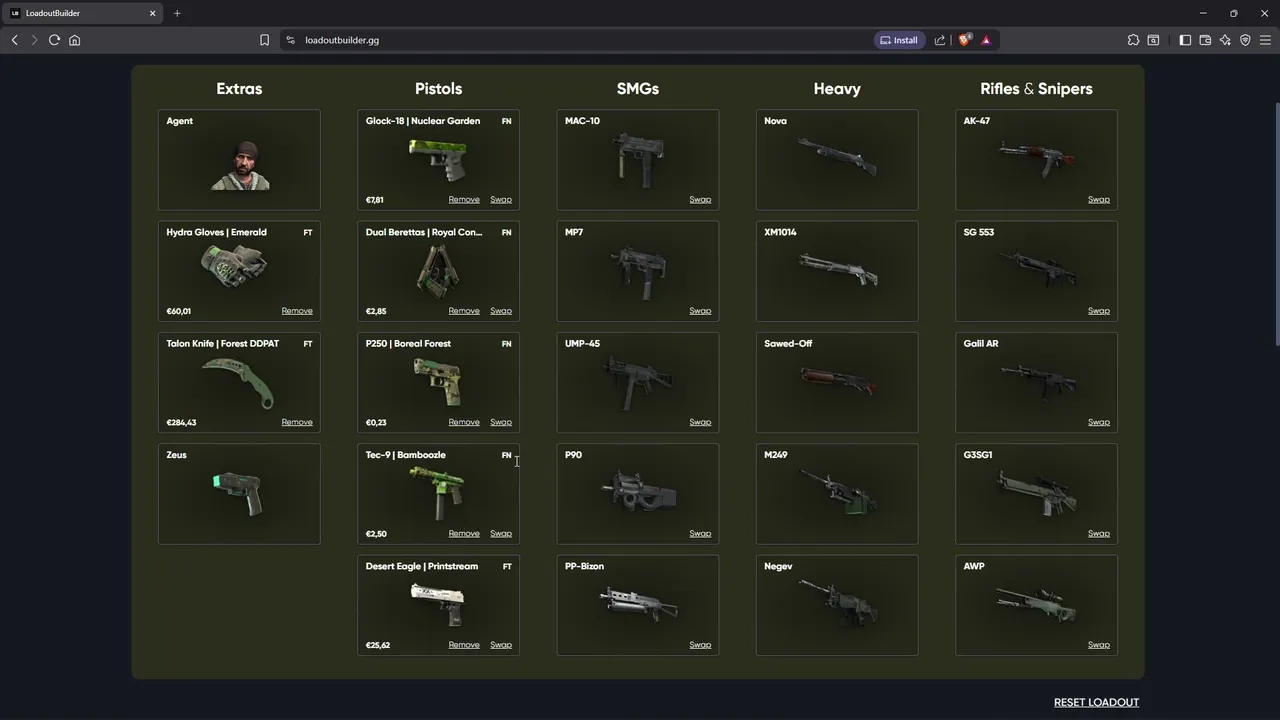Swap the G3SG1 skin
The image size is (1280, 720).
[1099, 533]
